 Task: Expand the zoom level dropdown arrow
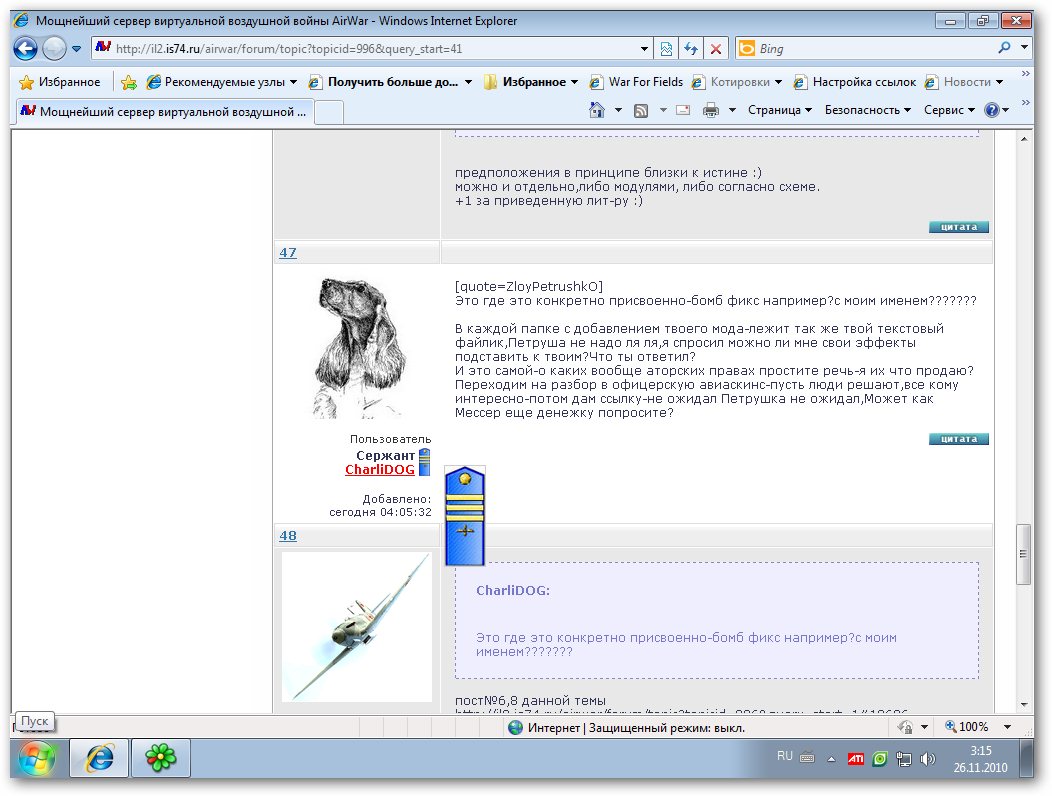[x=1007, y=727]
